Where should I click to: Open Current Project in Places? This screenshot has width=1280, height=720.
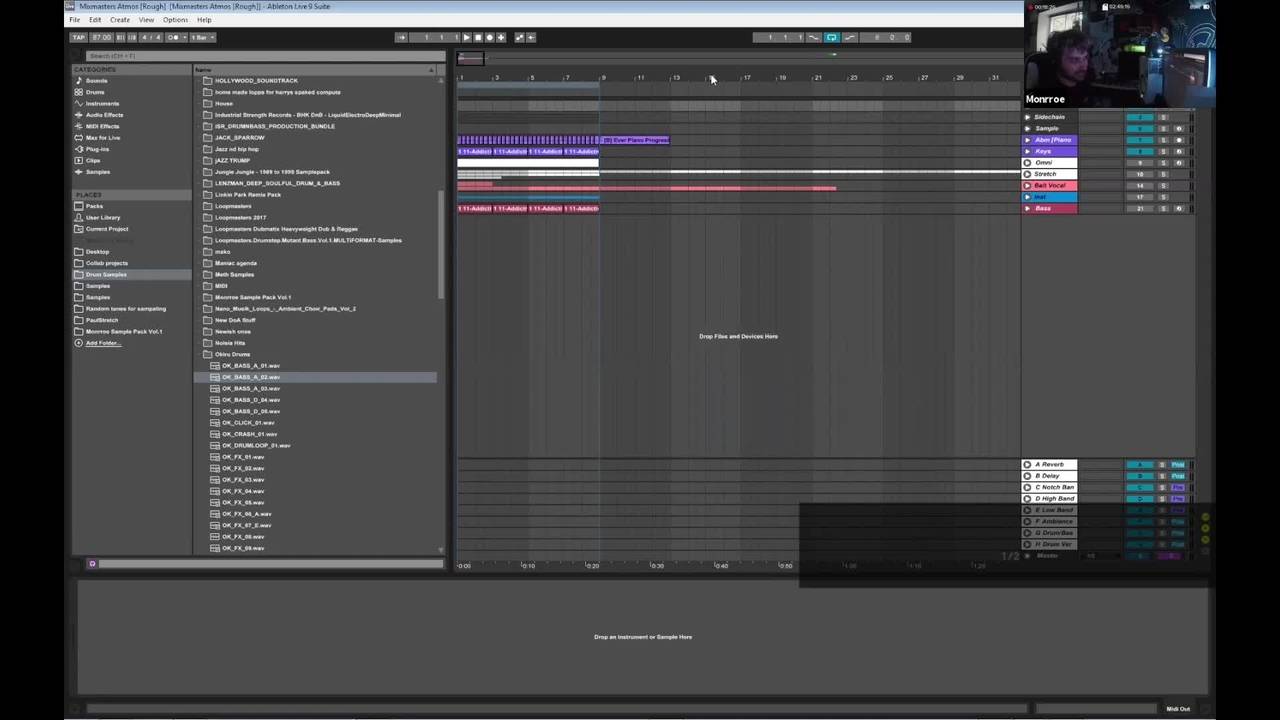pyautogui.click(x=107, y=229)
